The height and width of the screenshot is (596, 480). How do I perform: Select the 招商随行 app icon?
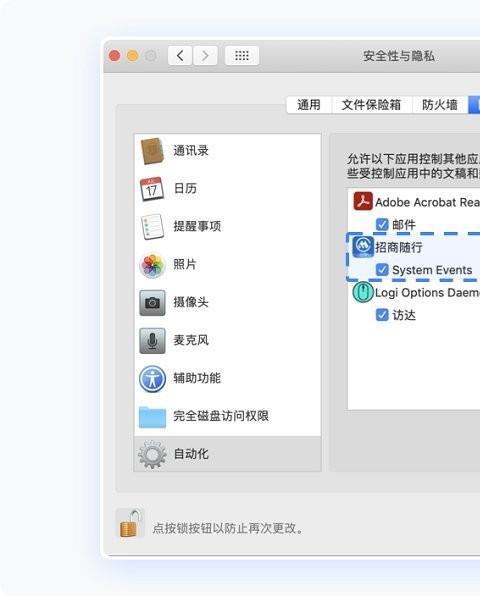pos(363,247)
